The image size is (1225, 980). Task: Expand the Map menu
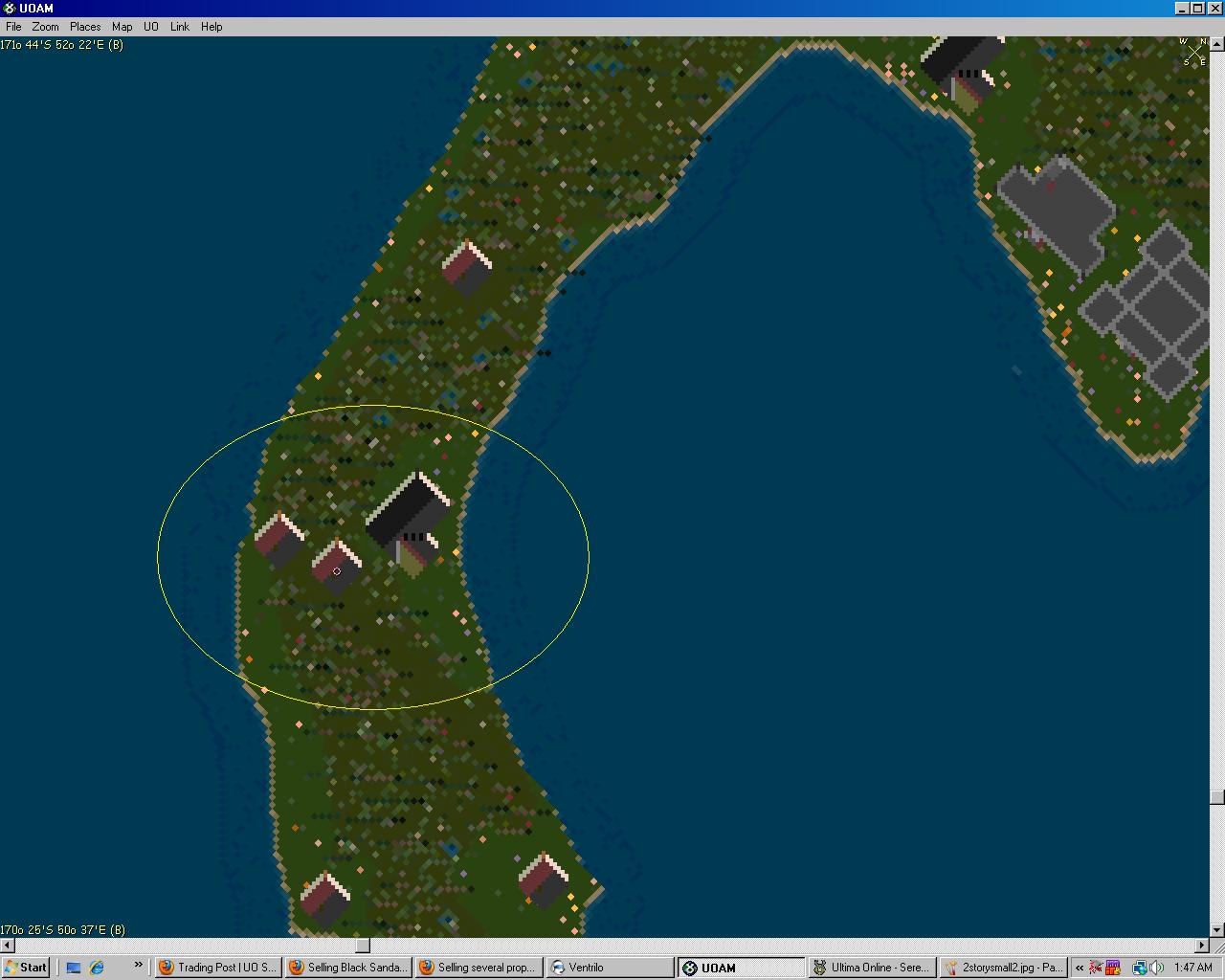coord(122,27)
